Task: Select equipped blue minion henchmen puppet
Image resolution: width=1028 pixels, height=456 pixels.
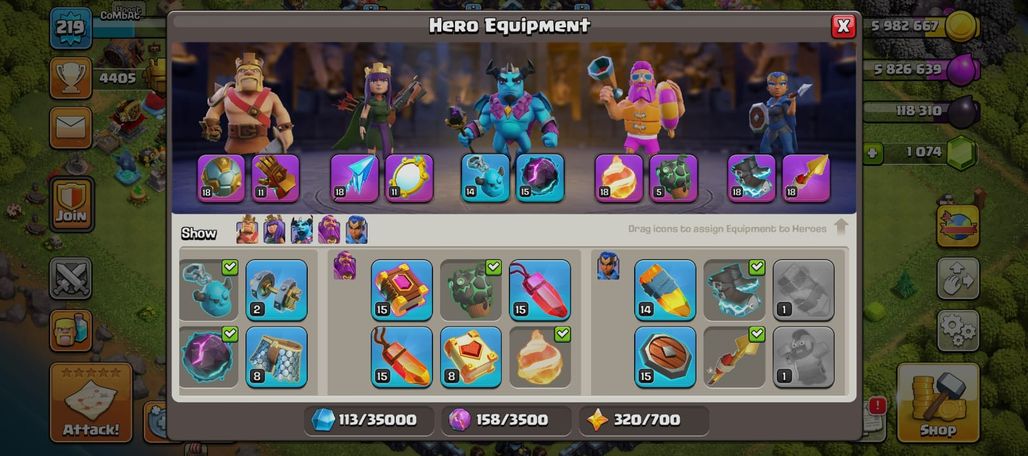Action: pyautogui.click(x=208, y=290)
